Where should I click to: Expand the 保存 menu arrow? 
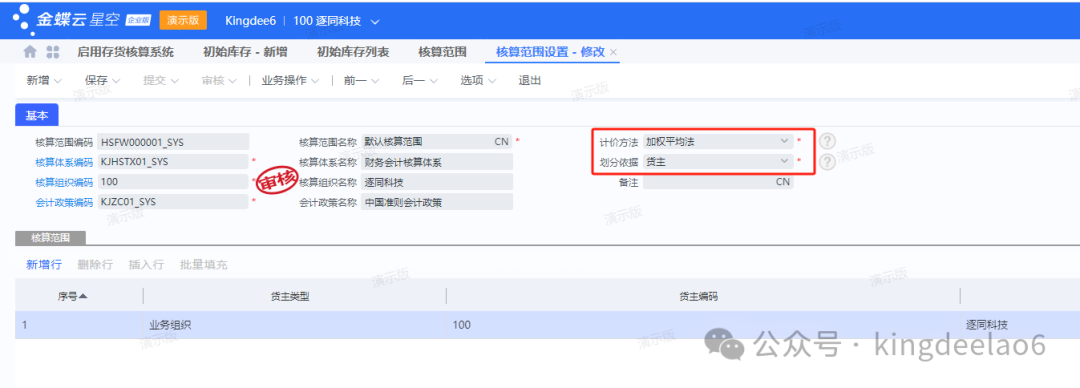coord(116,81)
